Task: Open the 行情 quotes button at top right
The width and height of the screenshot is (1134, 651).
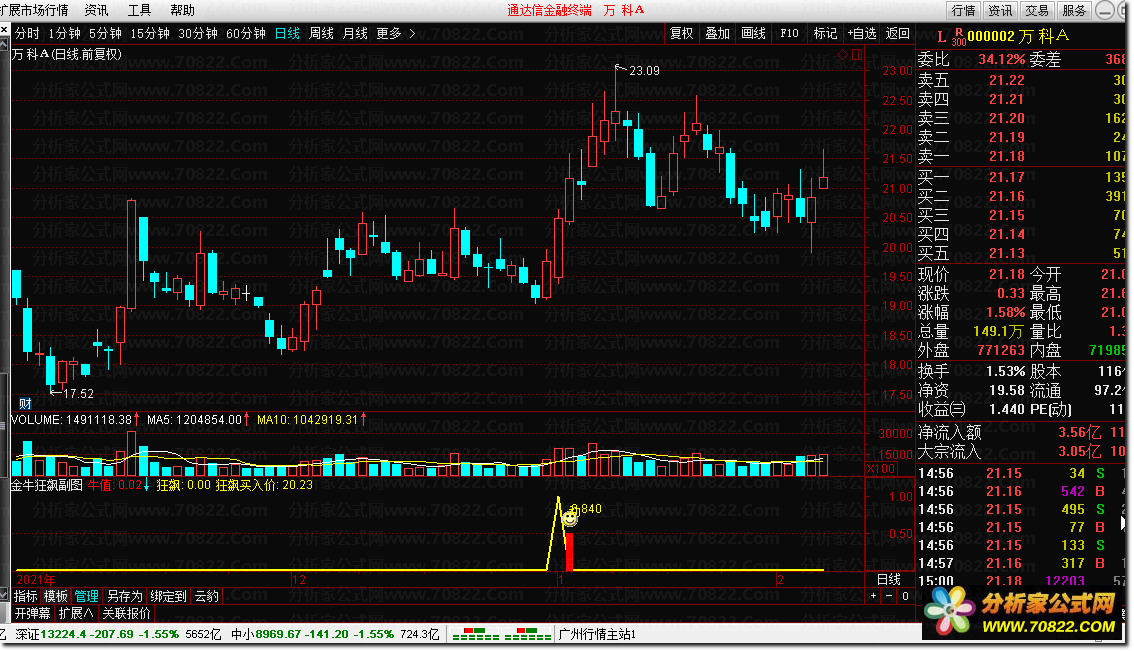Action: 963,10
